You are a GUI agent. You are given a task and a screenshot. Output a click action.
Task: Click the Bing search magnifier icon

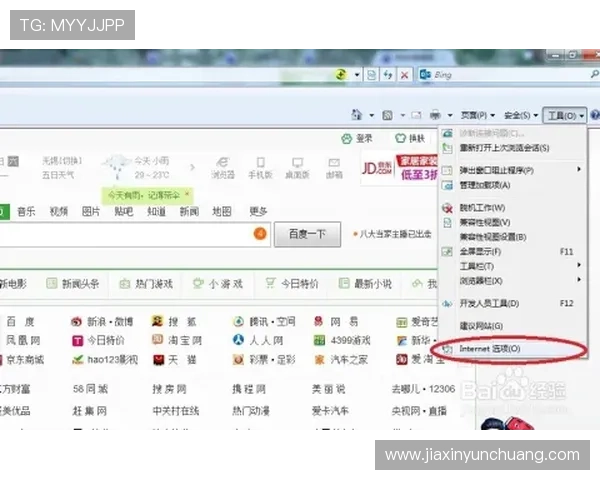click(x=594, y=74)
